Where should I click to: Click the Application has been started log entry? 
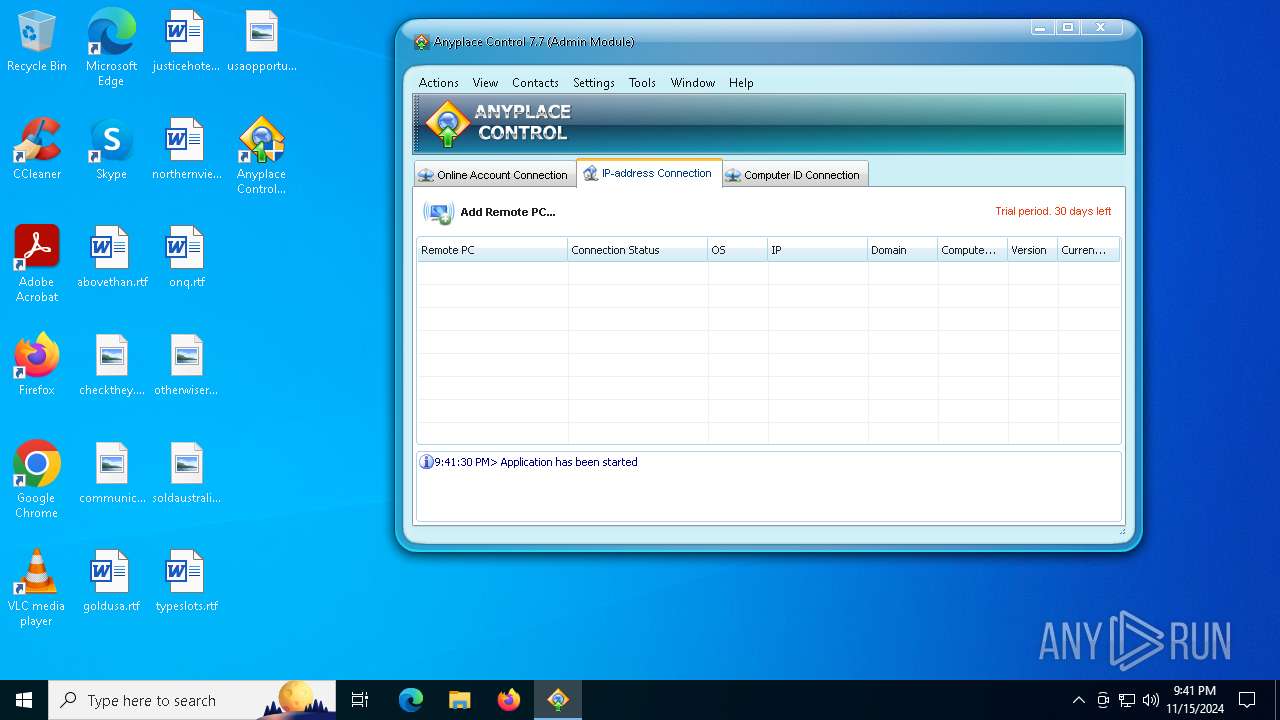[535, 462]
